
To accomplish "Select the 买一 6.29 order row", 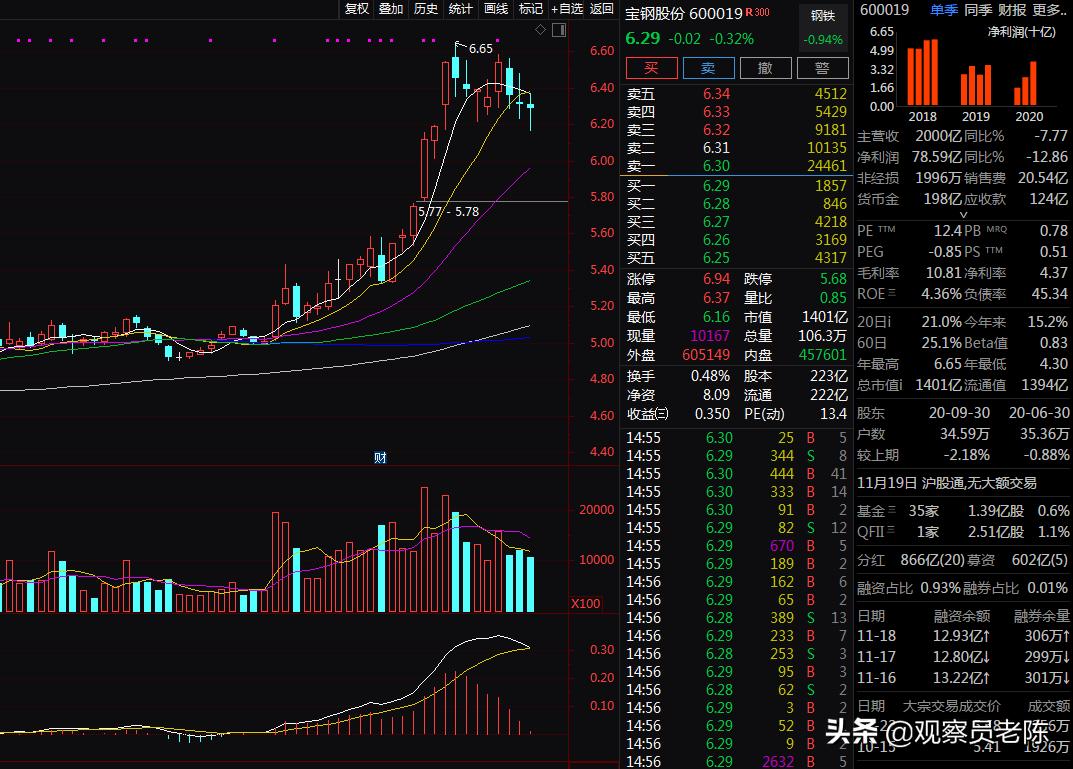I will [x=737, y=185].
